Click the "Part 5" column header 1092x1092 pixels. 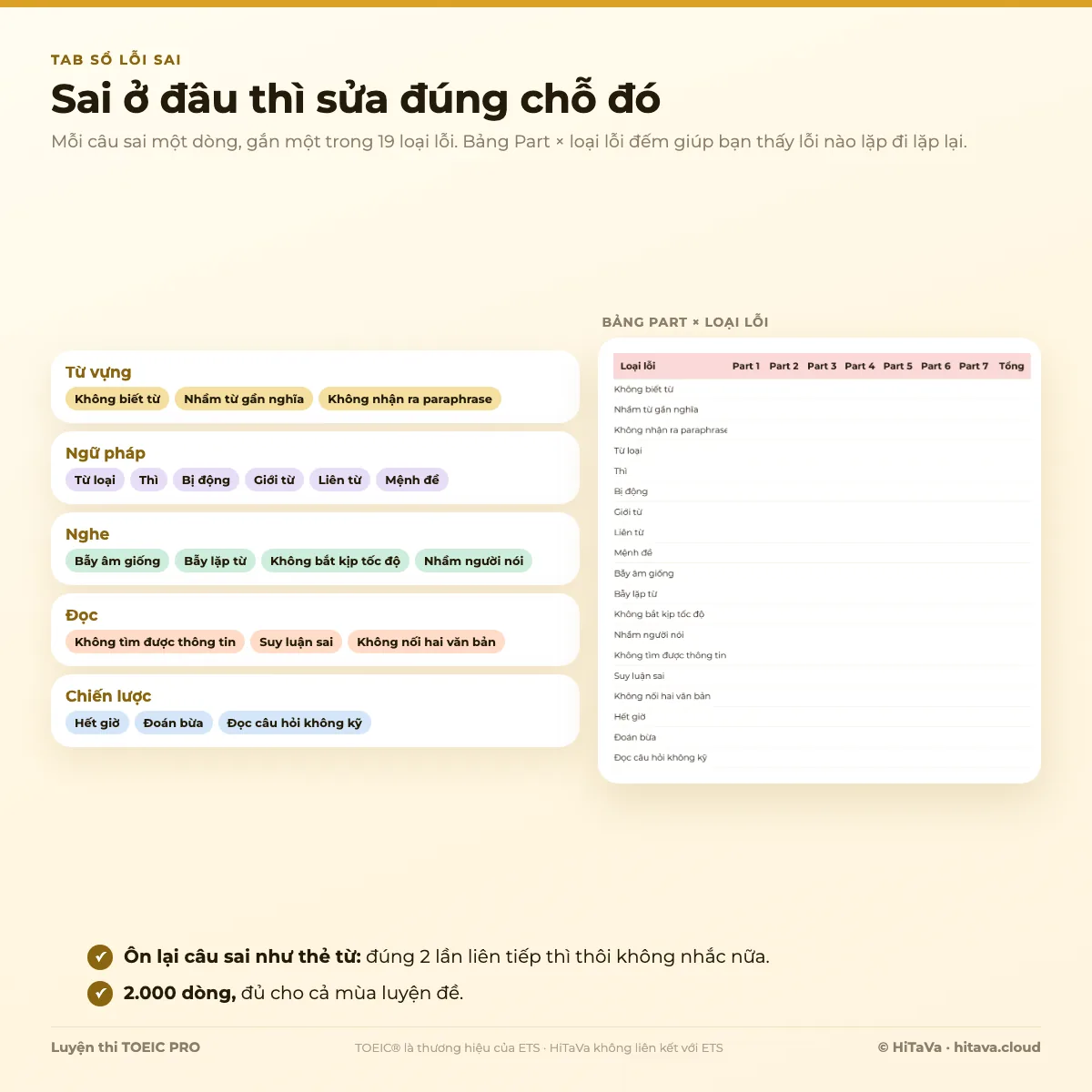click(897, 366)
